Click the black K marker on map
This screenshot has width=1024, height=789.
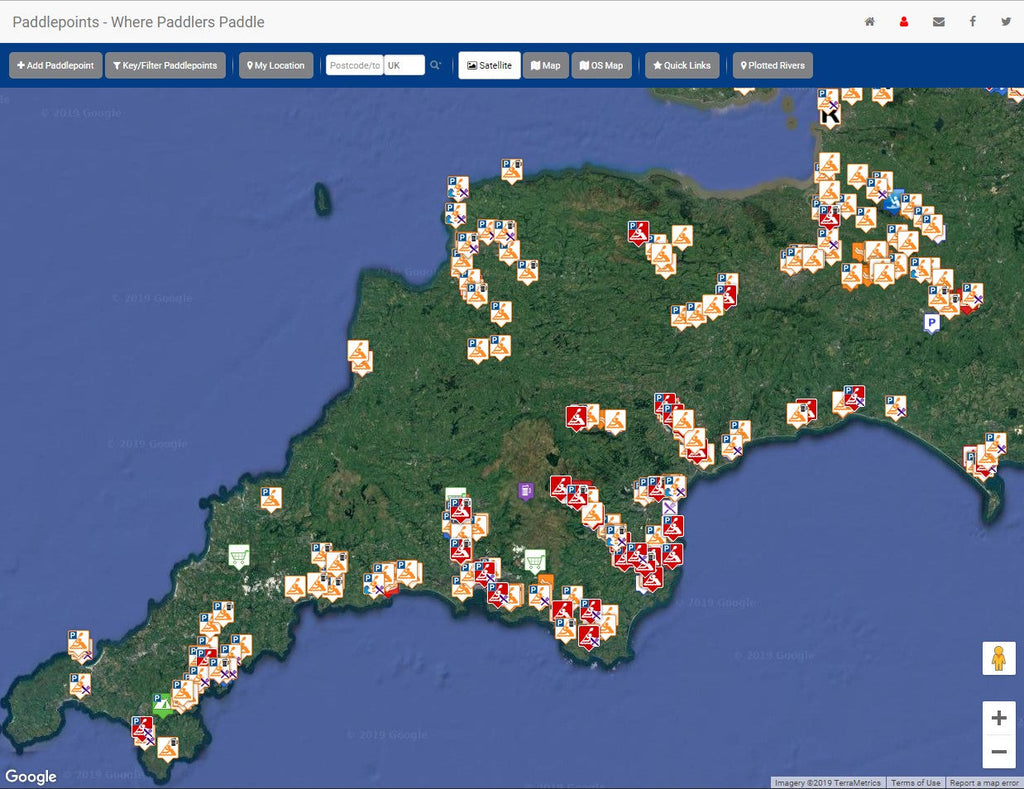(x=830, y=116)
